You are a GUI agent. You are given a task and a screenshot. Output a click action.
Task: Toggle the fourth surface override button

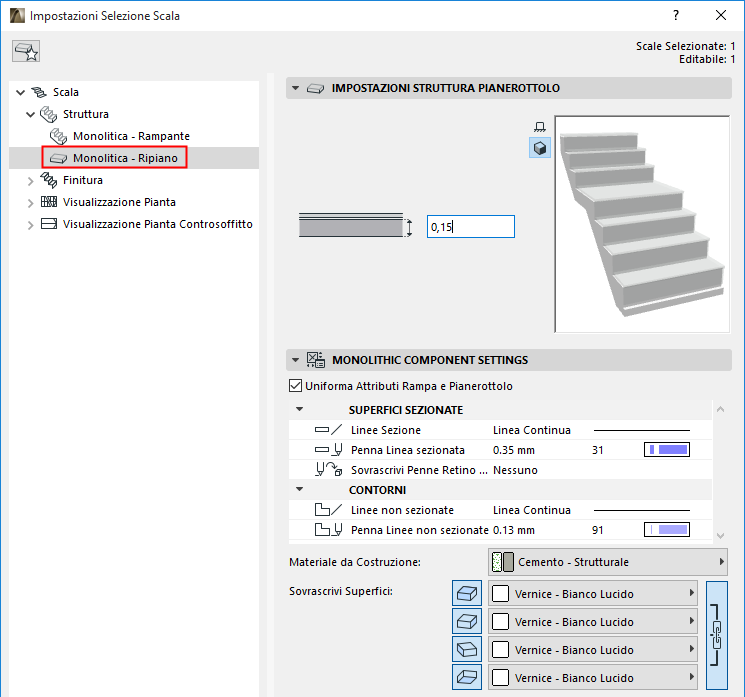click(467, 677)
